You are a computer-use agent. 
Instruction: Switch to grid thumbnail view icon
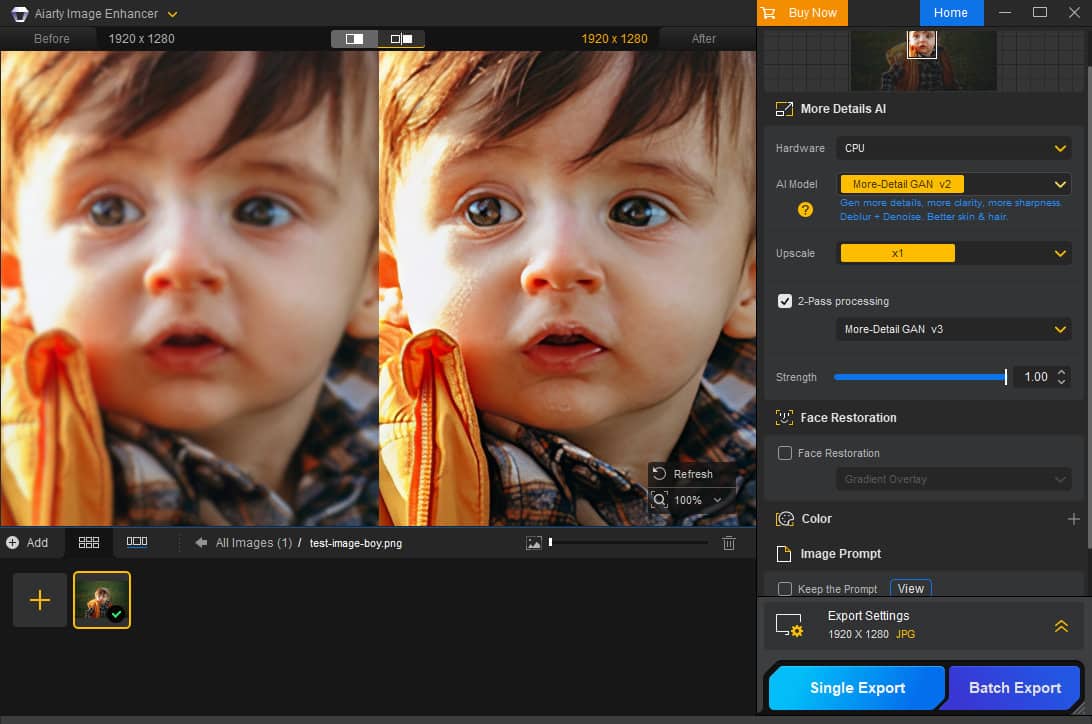[89, 542]
